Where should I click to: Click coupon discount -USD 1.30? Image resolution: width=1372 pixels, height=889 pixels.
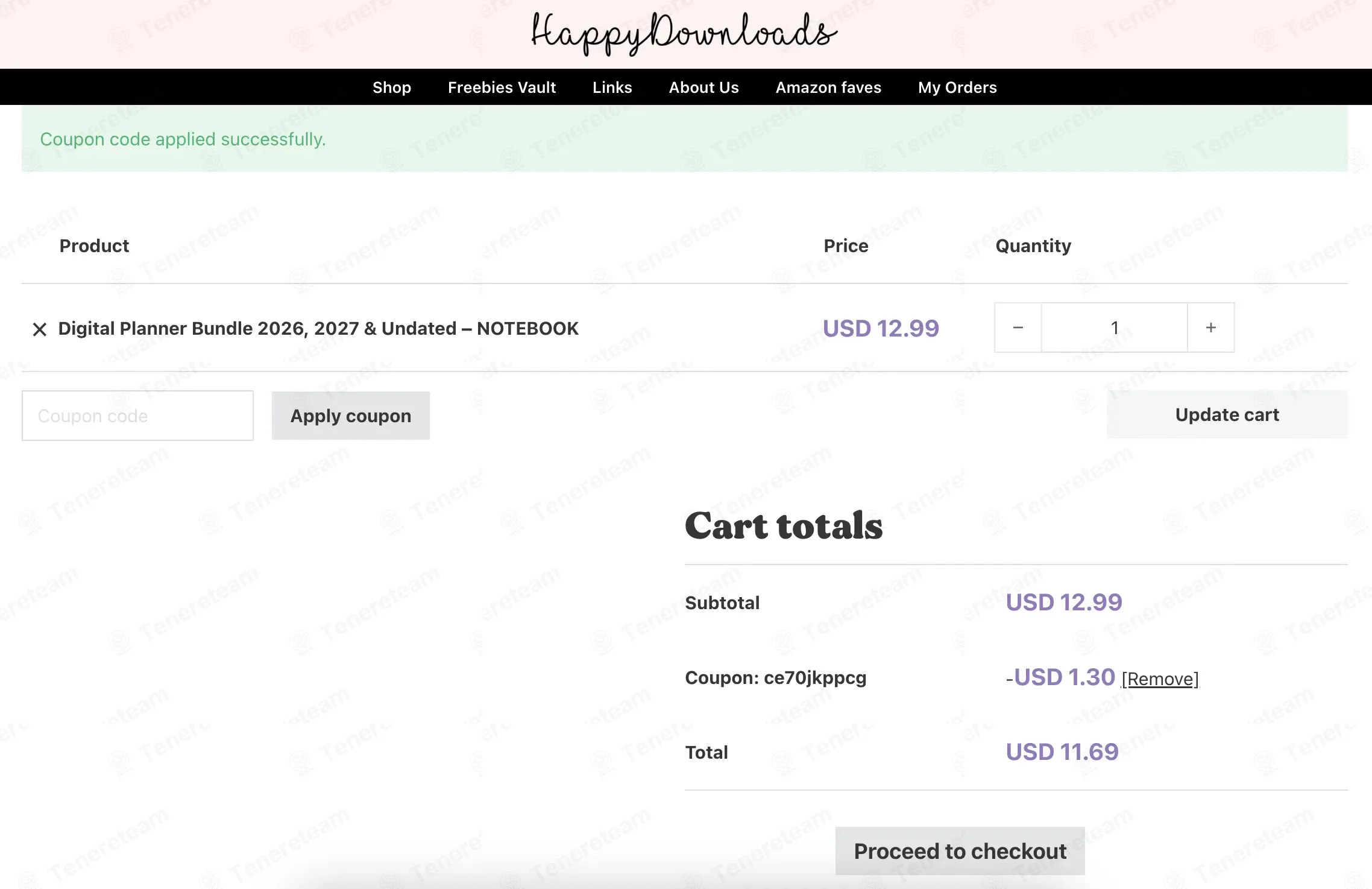point(1060,677)
